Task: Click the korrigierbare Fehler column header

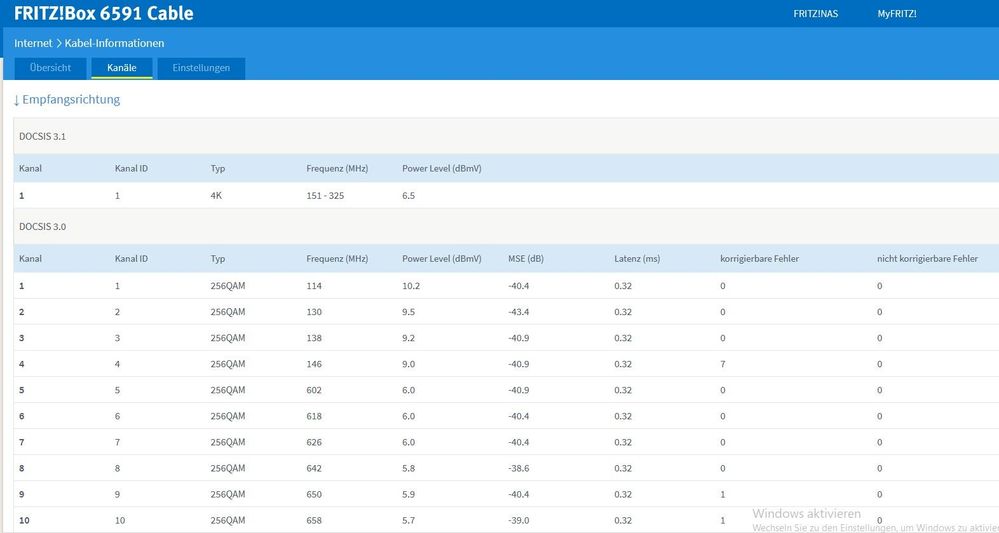Action: [759, 259]
